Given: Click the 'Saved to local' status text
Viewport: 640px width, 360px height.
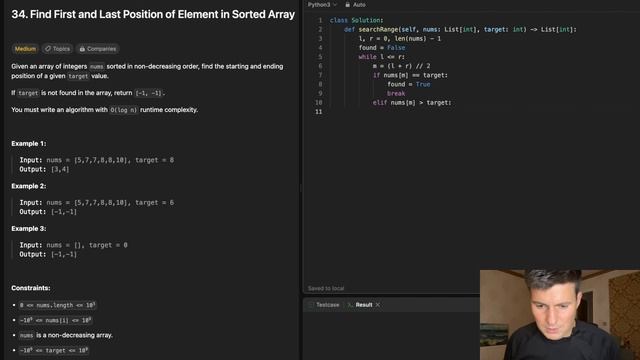Looking at the screenshot, I should tap(326, 289).
